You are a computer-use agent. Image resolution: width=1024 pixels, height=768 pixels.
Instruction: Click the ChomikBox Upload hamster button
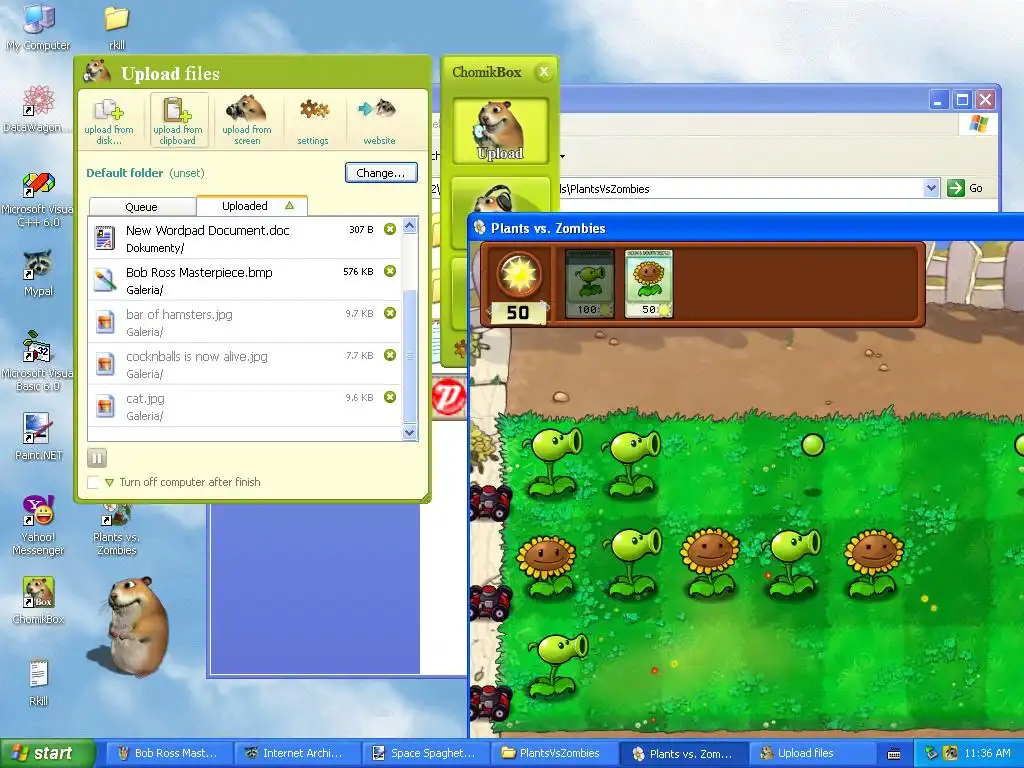point(500,131)
